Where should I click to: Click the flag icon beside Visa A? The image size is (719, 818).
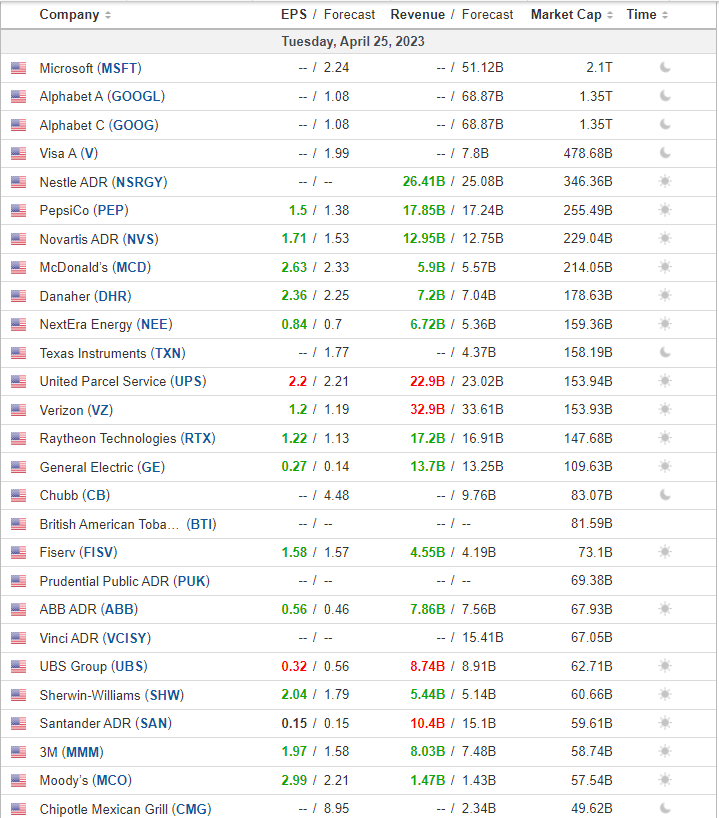pos(18,153)
